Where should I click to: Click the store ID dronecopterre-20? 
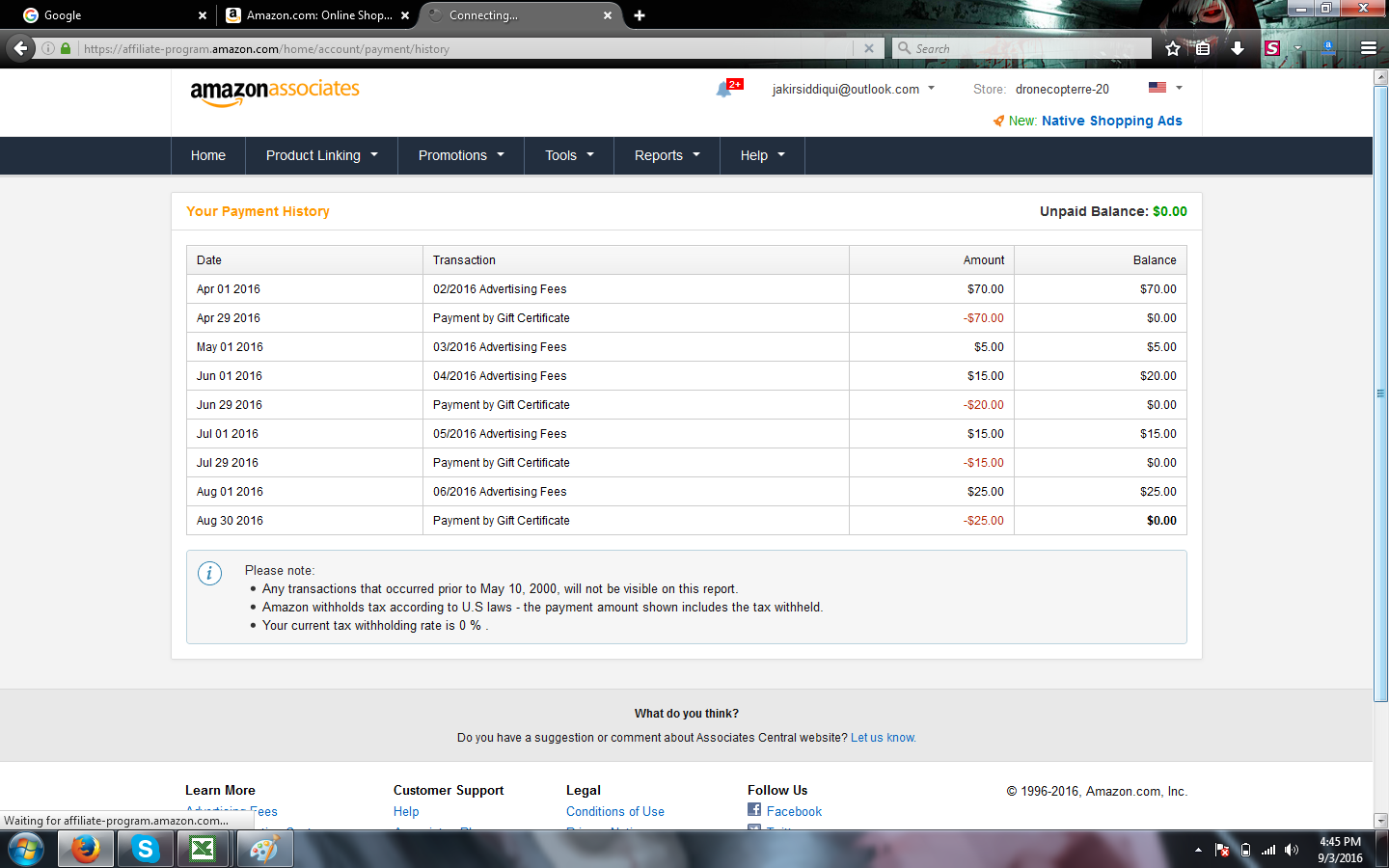point(1062,89)
